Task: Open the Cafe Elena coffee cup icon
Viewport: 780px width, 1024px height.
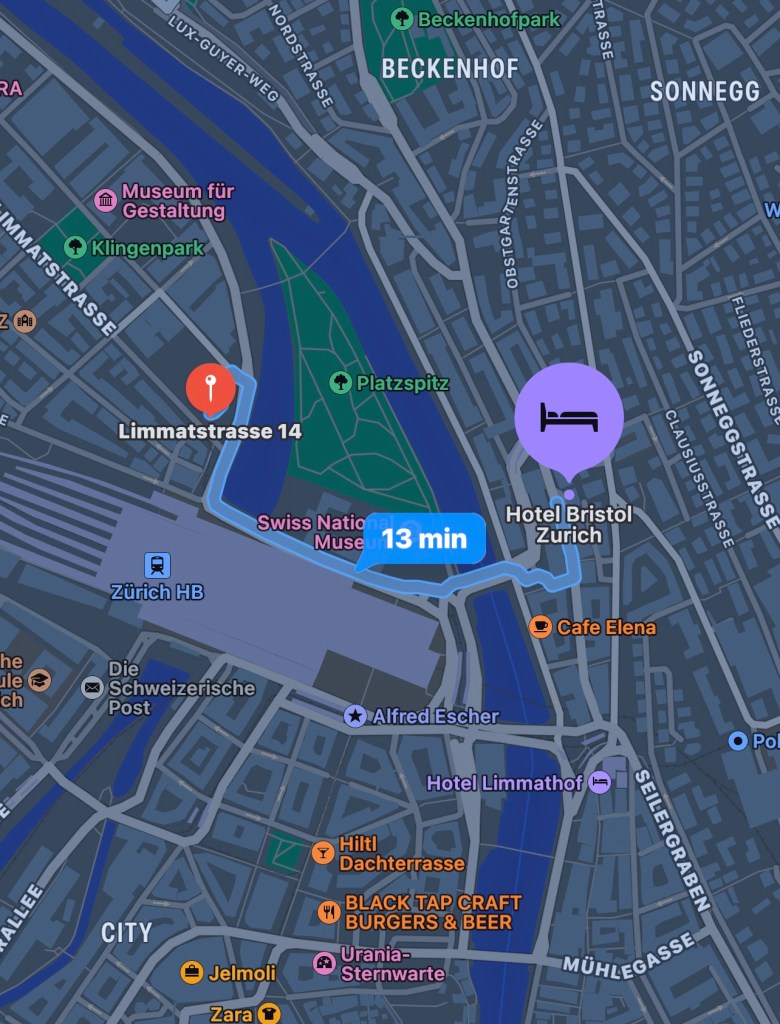Action: 540,627
